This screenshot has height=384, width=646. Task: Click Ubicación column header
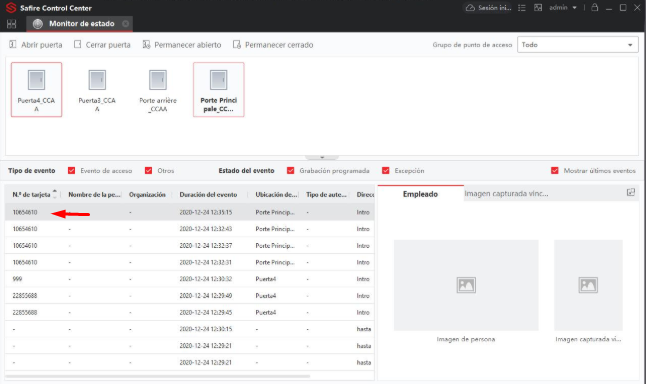276,194
